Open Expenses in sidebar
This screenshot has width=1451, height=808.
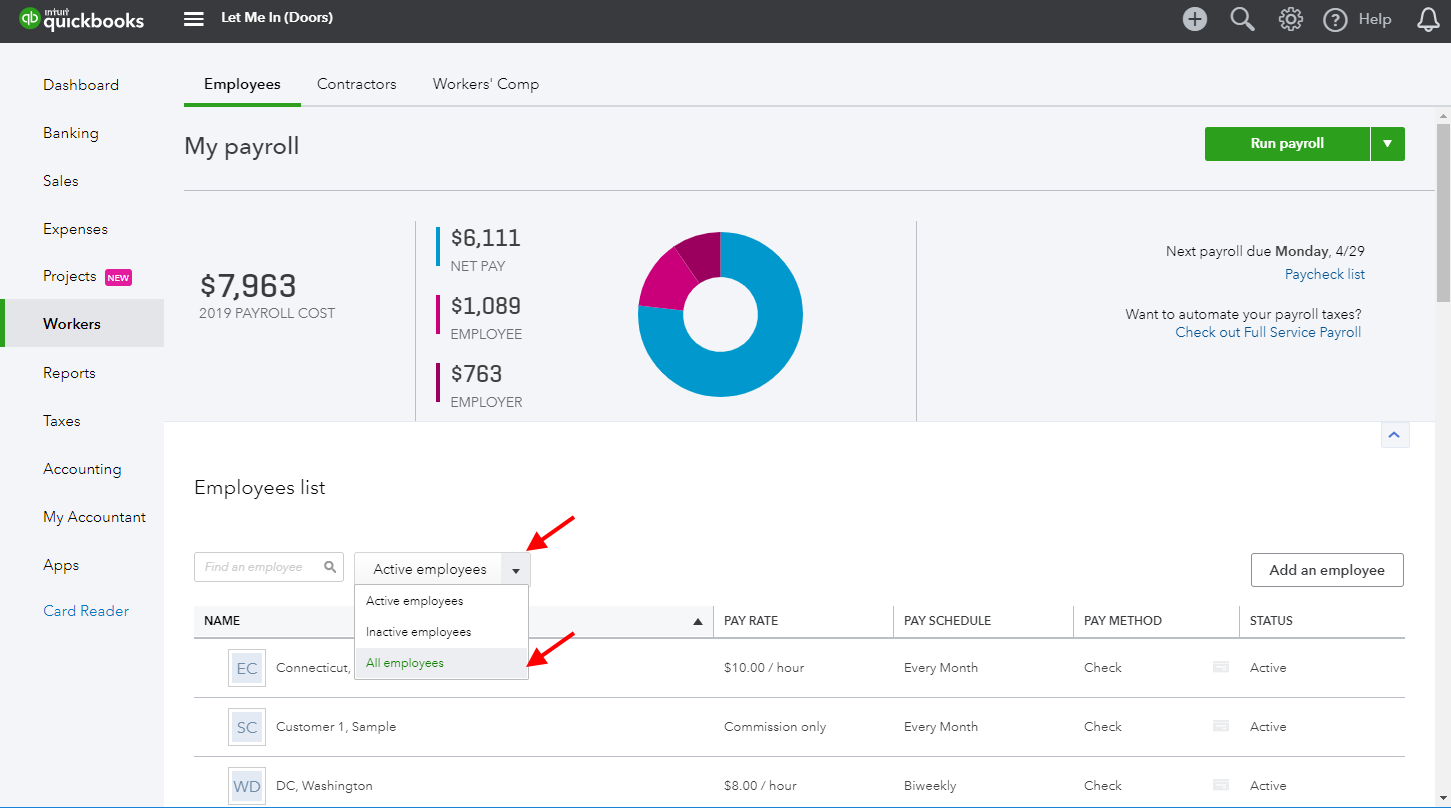point(75,229)
